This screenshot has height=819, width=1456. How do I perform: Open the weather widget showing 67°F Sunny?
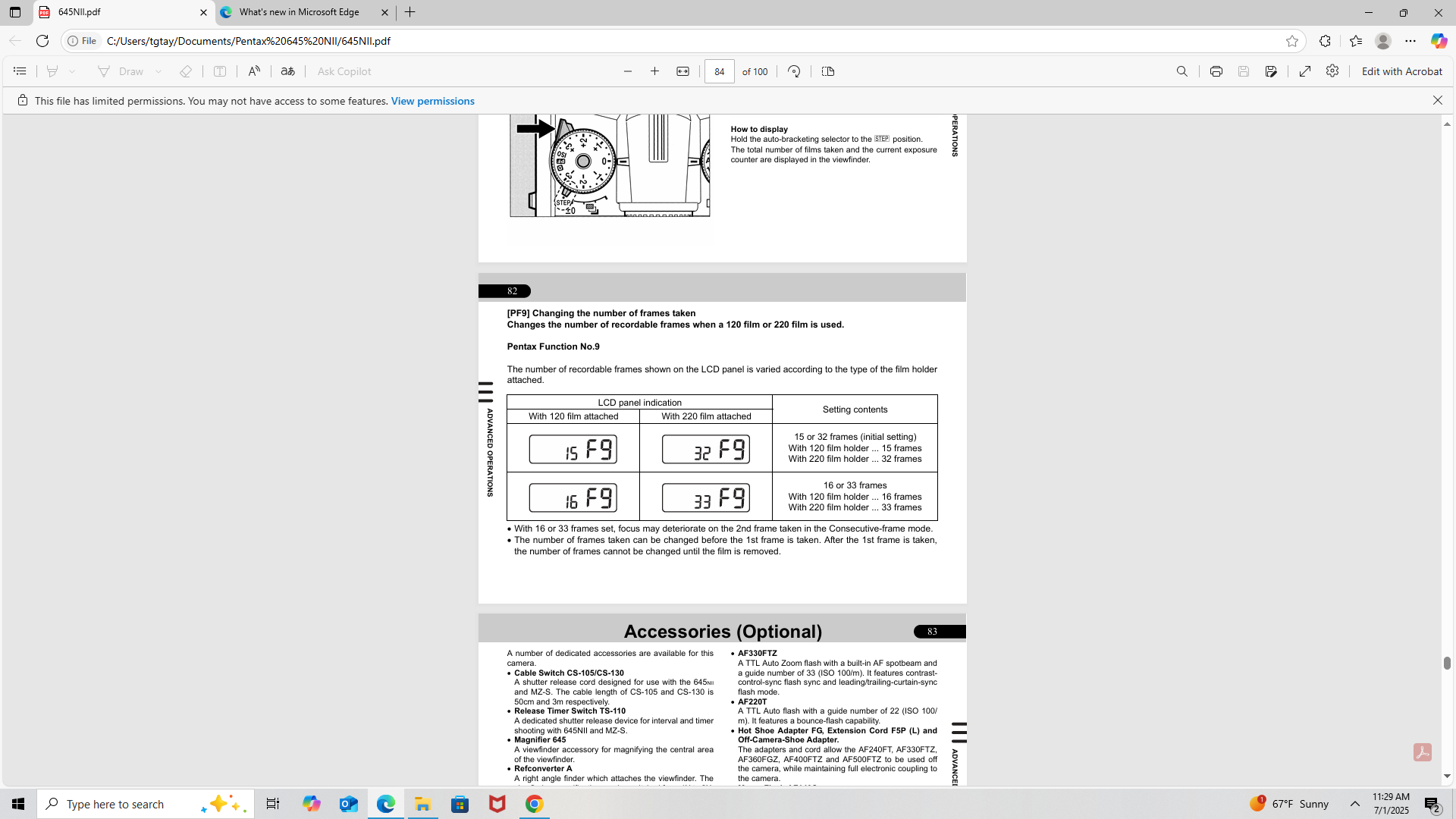point(1289,804)
